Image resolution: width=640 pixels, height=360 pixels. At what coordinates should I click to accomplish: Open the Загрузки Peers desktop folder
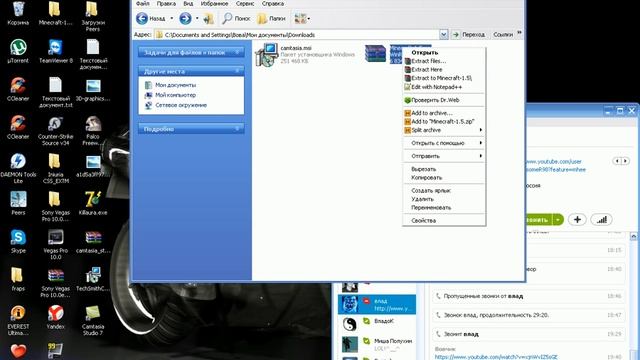pos(93,16)
